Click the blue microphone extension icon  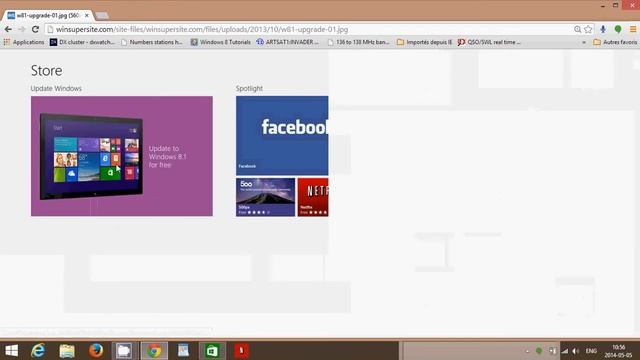tap(603, 29)
